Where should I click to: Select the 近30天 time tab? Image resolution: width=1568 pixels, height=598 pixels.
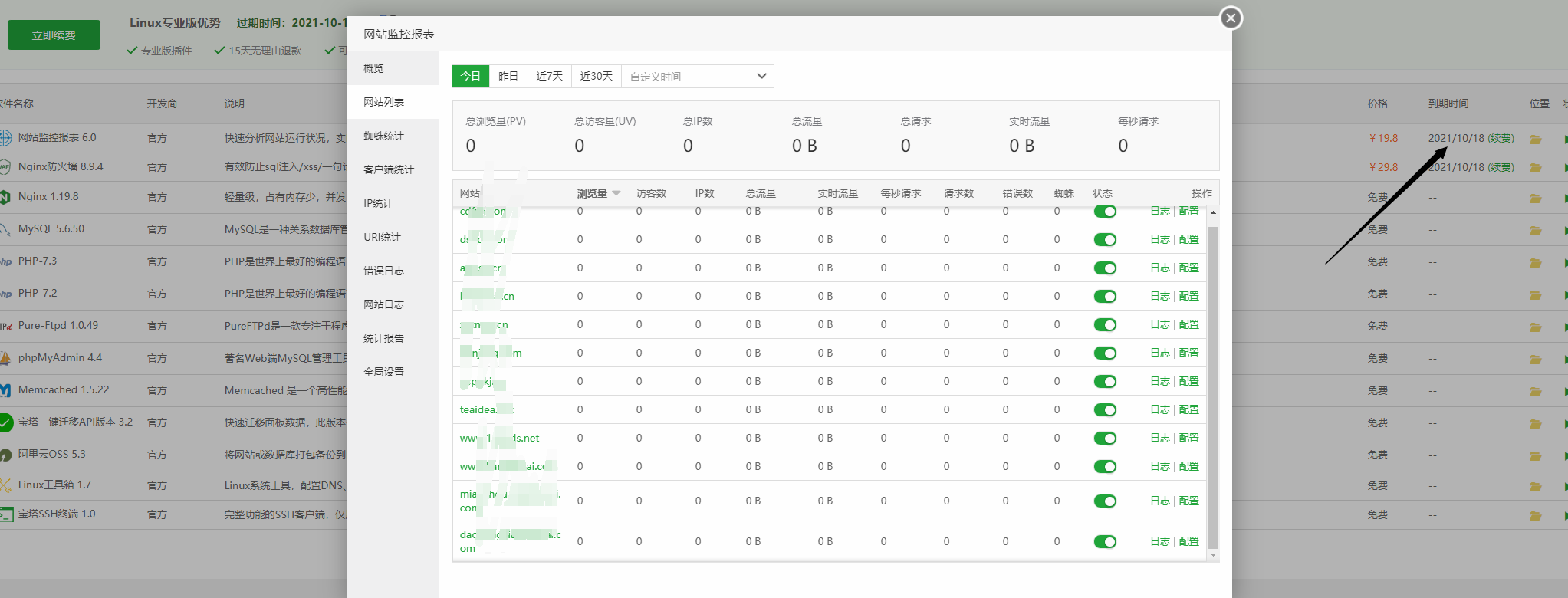click(597, 76)
